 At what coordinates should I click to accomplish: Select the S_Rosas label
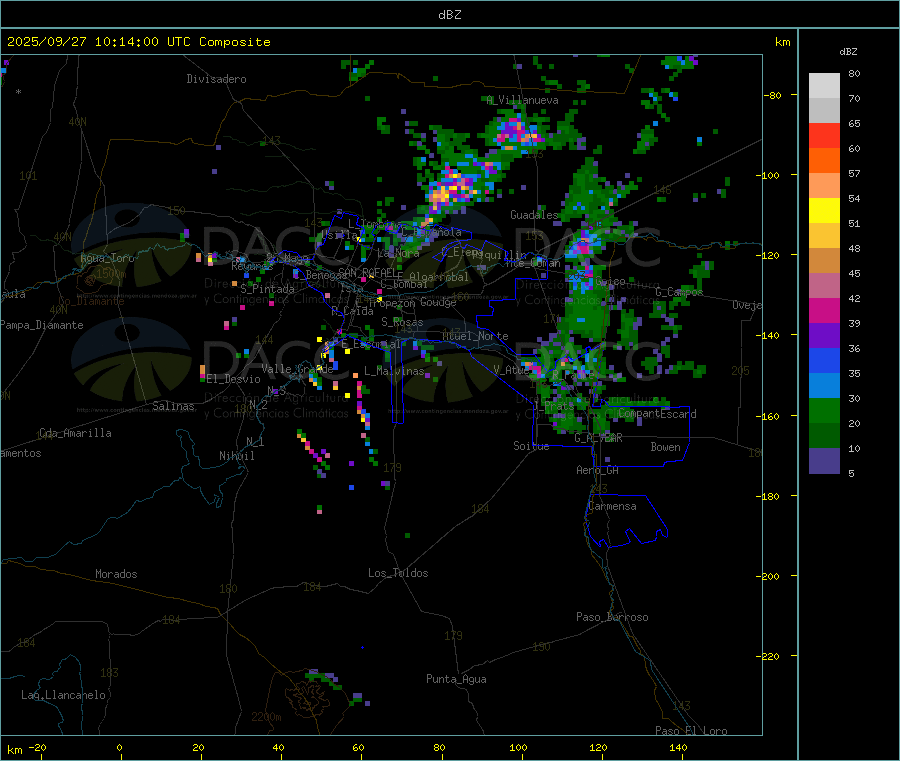pos(402,323)
